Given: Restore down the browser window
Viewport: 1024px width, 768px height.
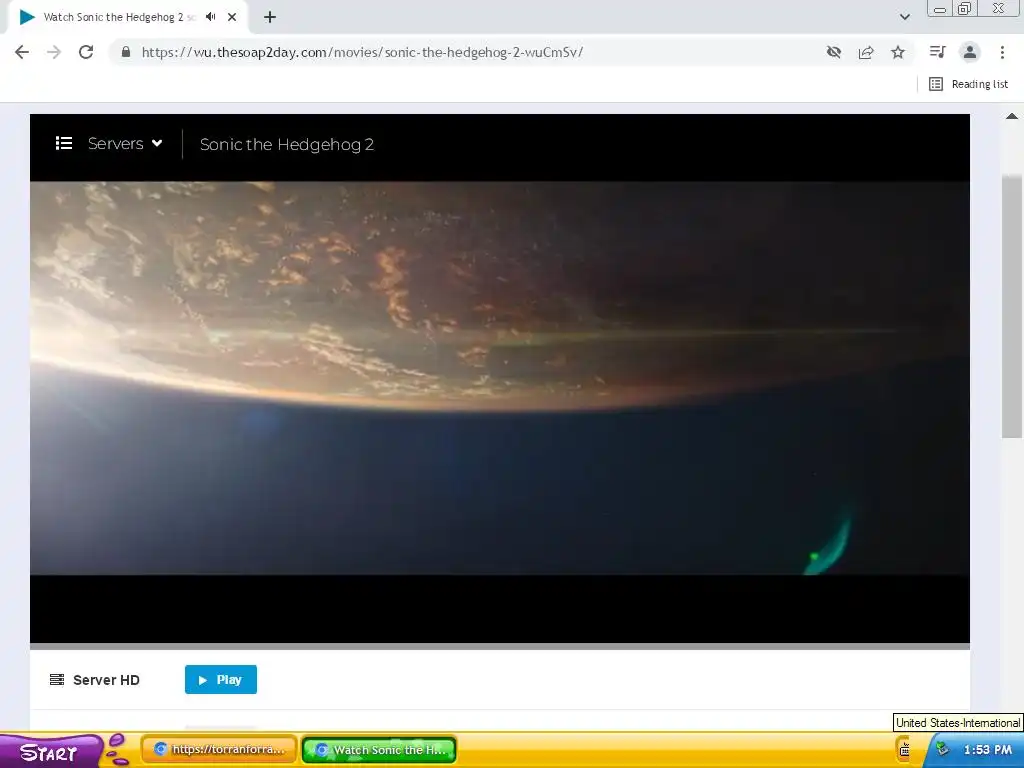Looking at the screenshot, I should click(x=965, y=8).
